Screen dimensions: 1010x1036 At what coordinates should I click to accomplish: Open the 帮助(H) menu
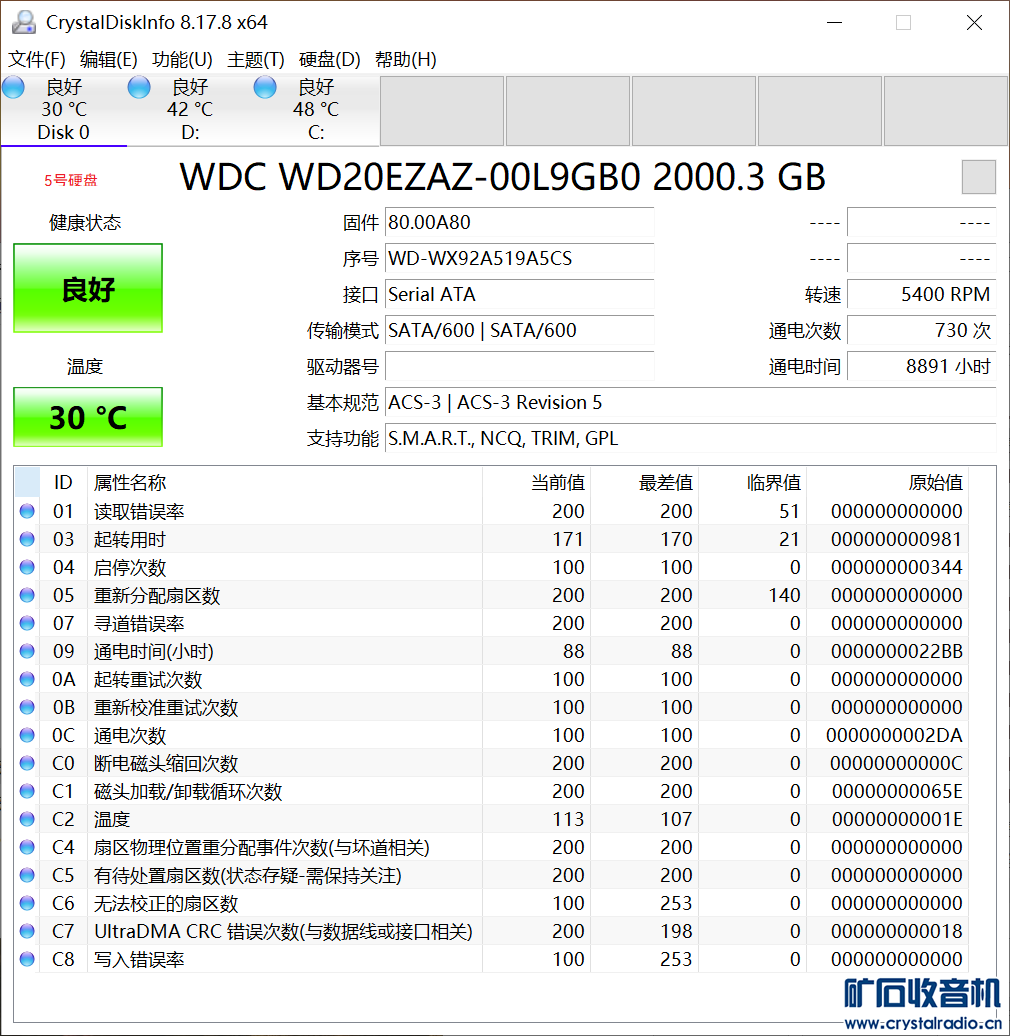click(406, 59)
